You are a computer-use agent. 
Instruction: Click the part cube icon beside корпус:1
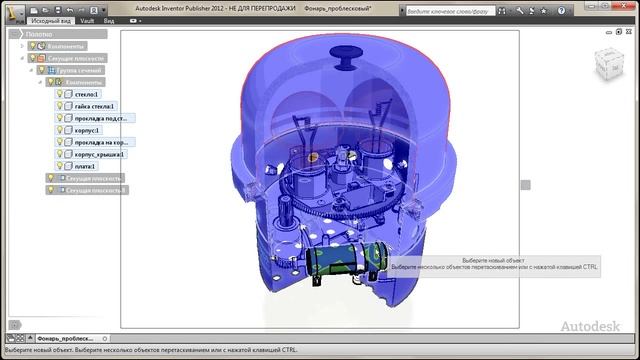pyautogui.click(x=69, y=130)
